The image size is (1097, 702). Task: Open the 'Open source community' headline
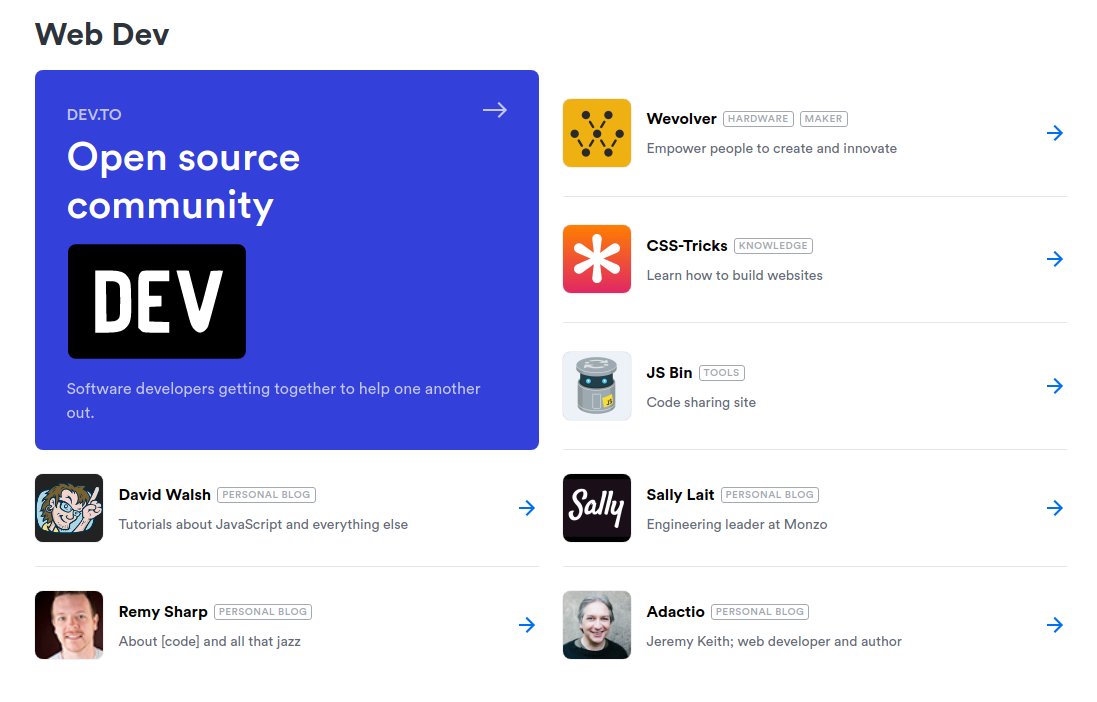point(183,181)
